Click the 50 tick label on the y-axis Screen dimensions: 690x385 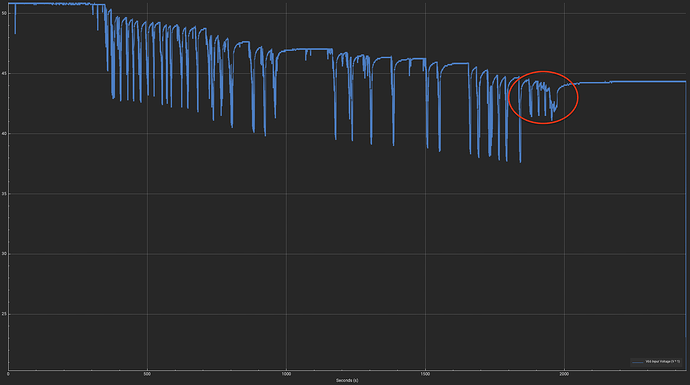(x=4, y=14)
